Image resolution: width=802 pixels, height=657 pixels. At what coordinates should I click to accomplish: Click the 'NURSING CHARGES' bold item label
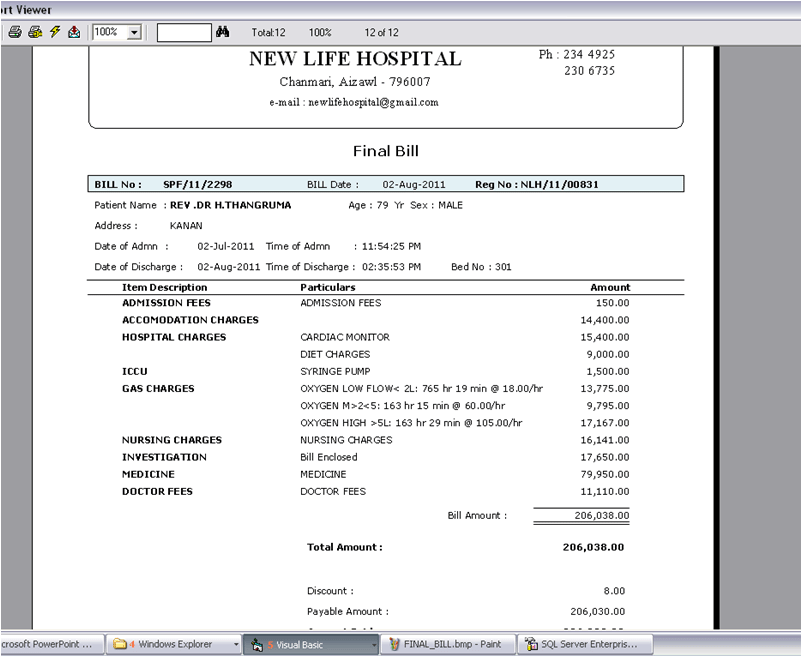click(x=172, y=440)
